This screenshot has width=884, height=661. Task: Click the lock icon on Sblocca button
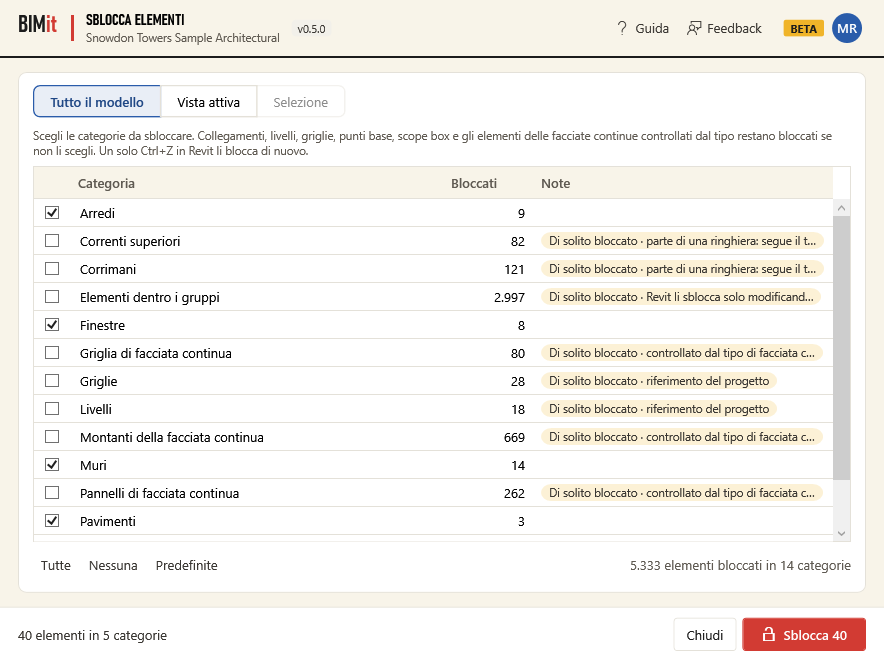pyautogui.click(x=768, y=634)
